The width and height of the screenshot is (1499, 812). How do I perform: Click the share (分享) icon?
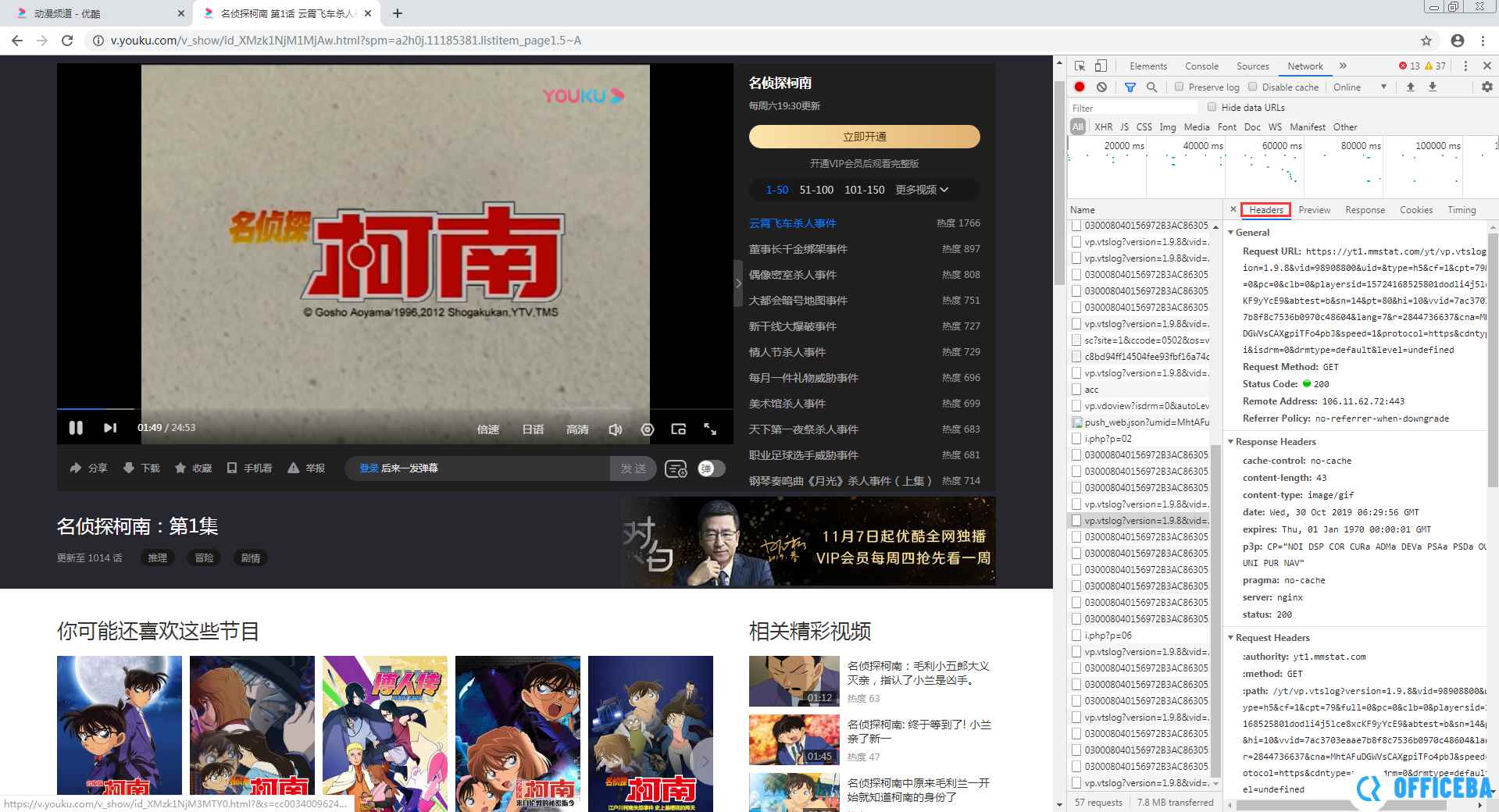pyautogui.click(x=76, y=468)
